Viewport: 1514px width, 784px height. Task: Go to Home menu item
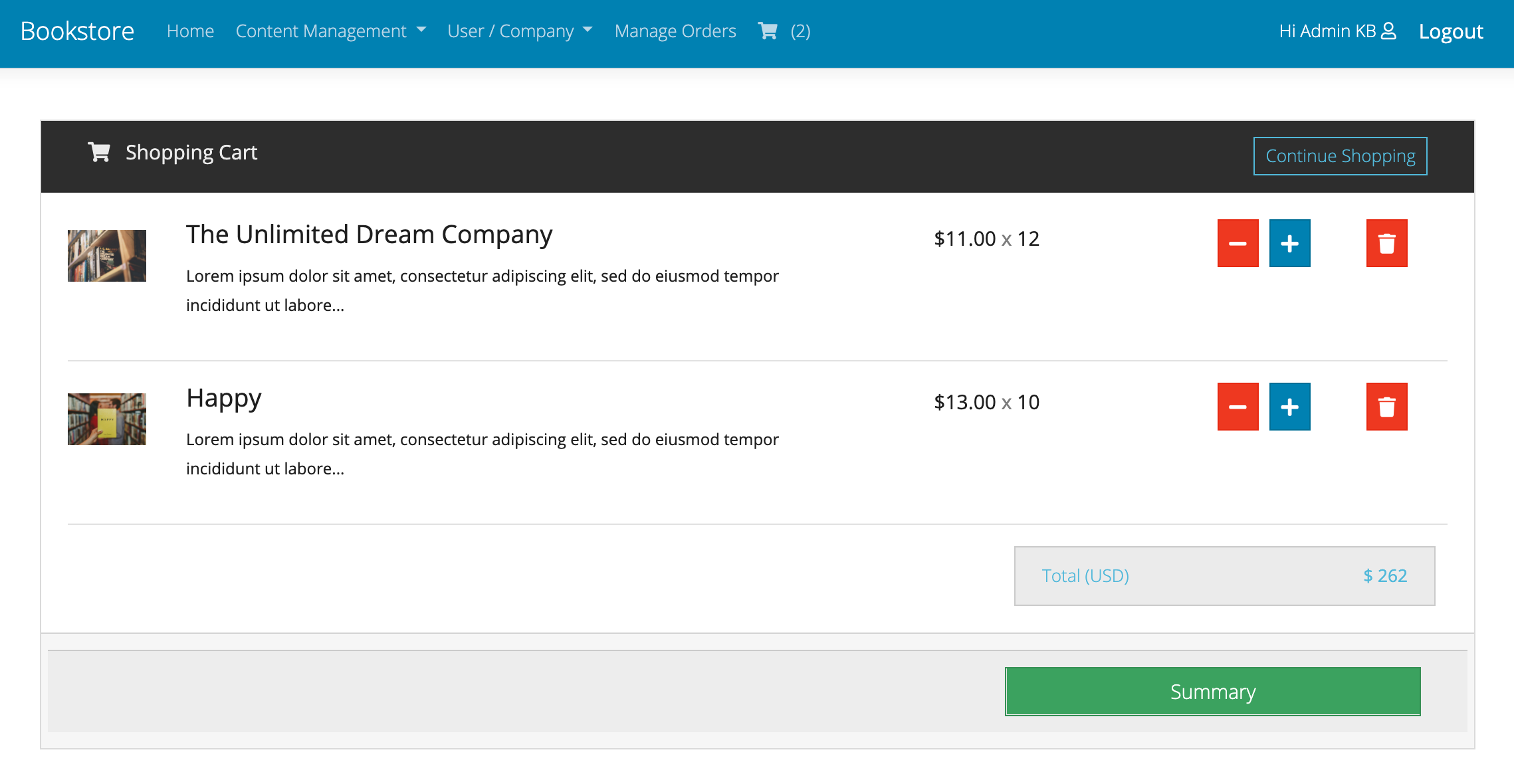pyautogui.click(x=190, y=31)
